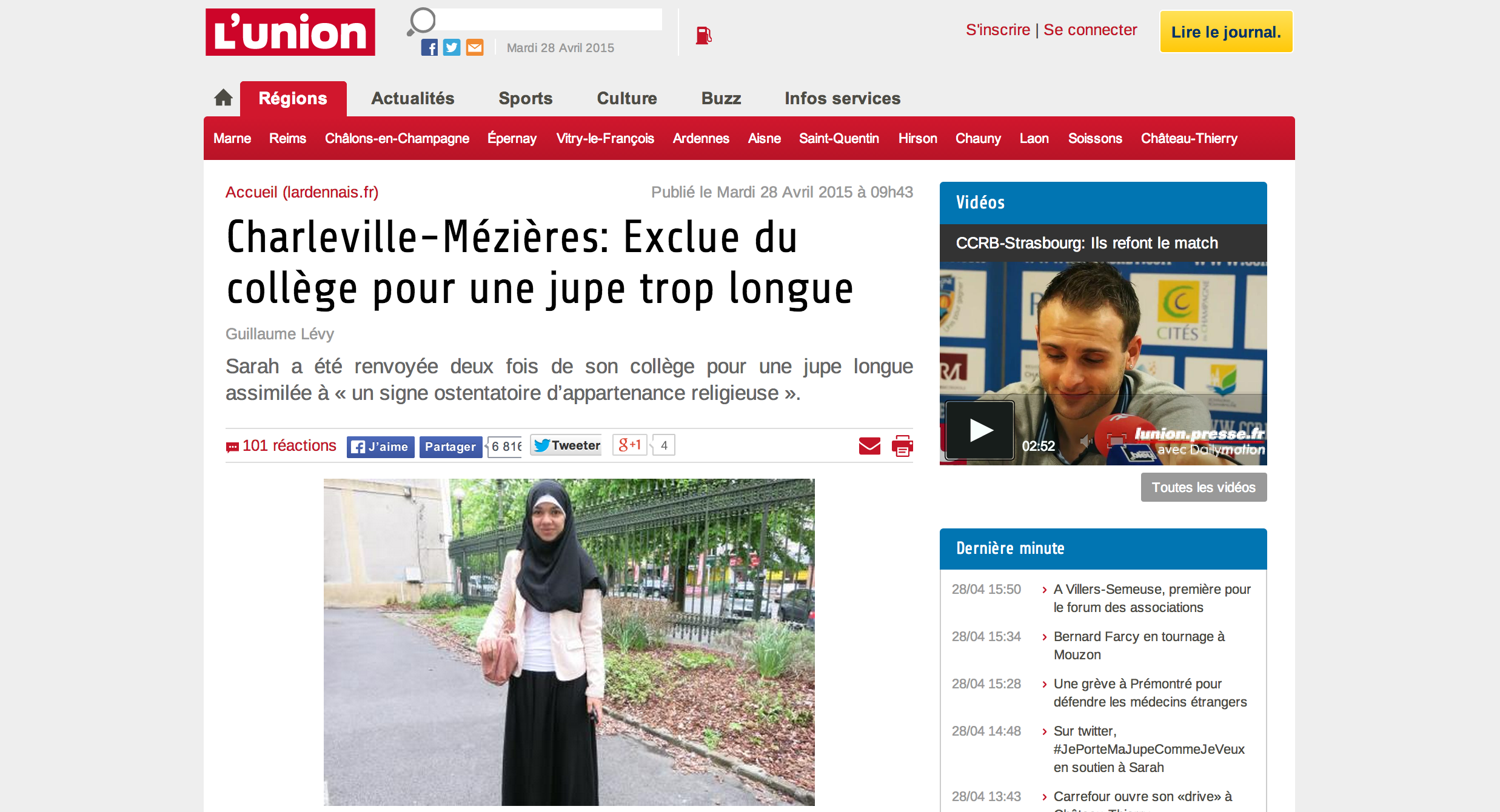Click the magnifying glass search icon
The height and width of the screenshot is (812, 1500).
(x=421, y=22)
